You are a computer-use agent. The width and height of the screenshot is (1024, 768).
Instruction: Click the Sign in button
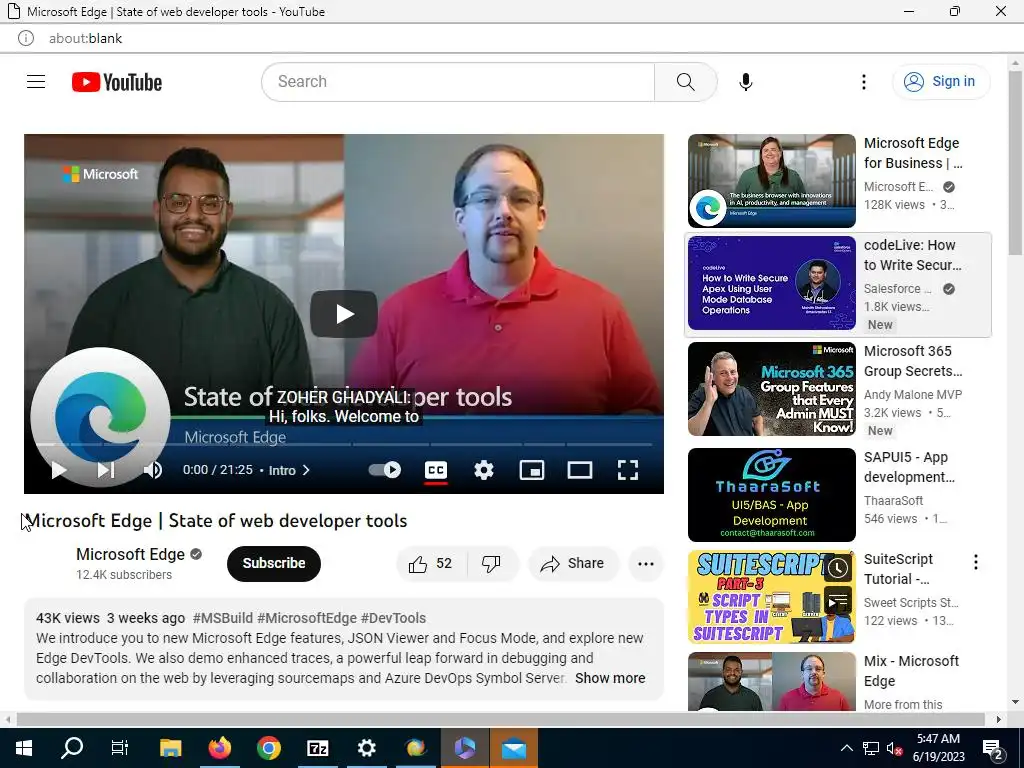coord(941,82)
